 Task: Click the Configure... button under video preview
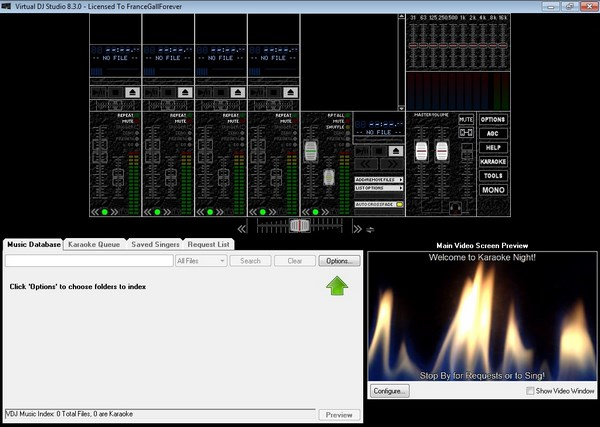389,391
